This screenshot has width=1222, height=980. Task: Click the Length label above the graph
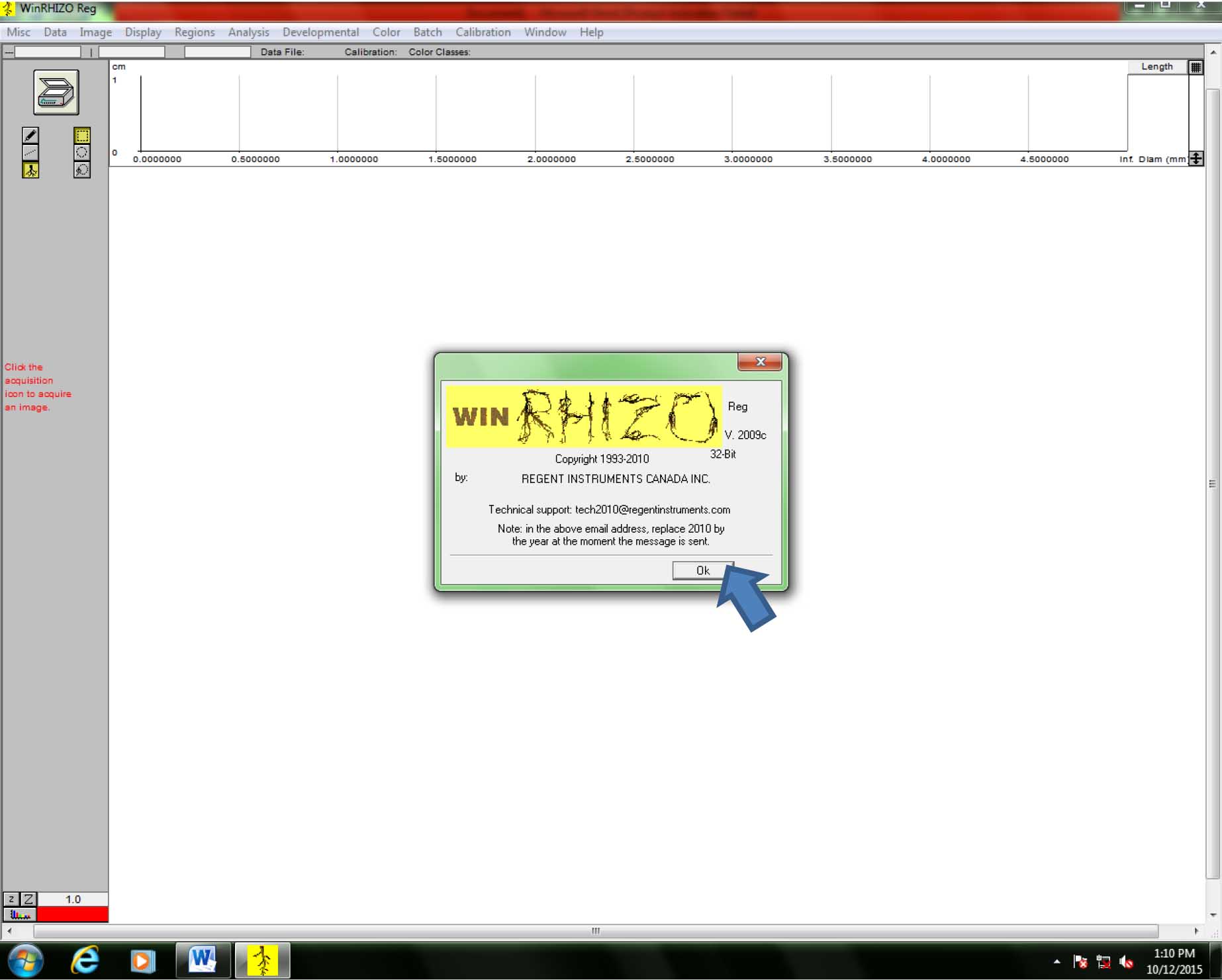point(1156,67)
